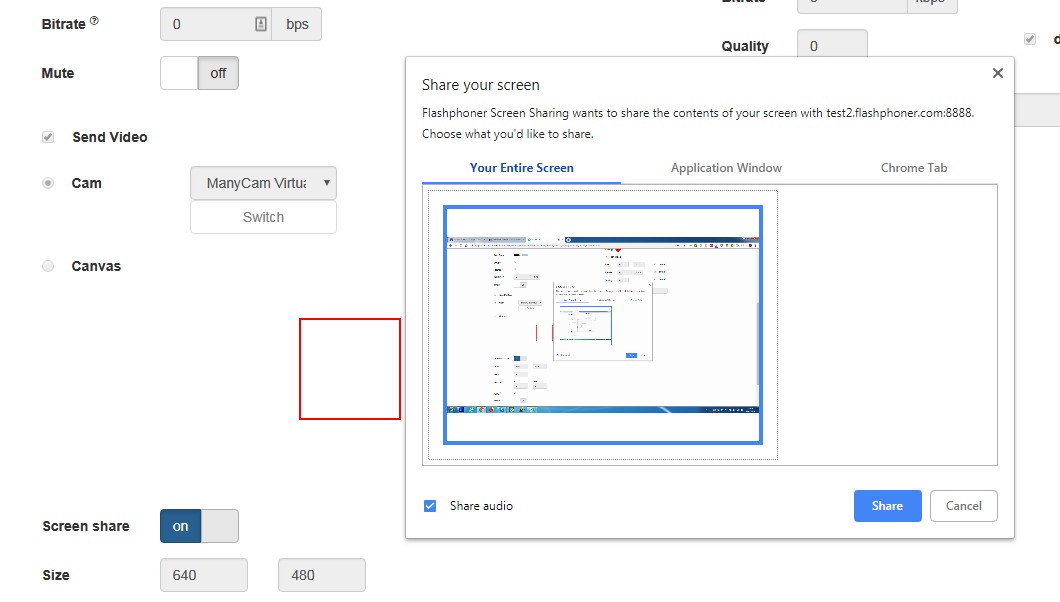Click the icon inside the Bitrate bps field
Image resolution: width=1060 pixels, height=602 pixels.
click(261, 24)
